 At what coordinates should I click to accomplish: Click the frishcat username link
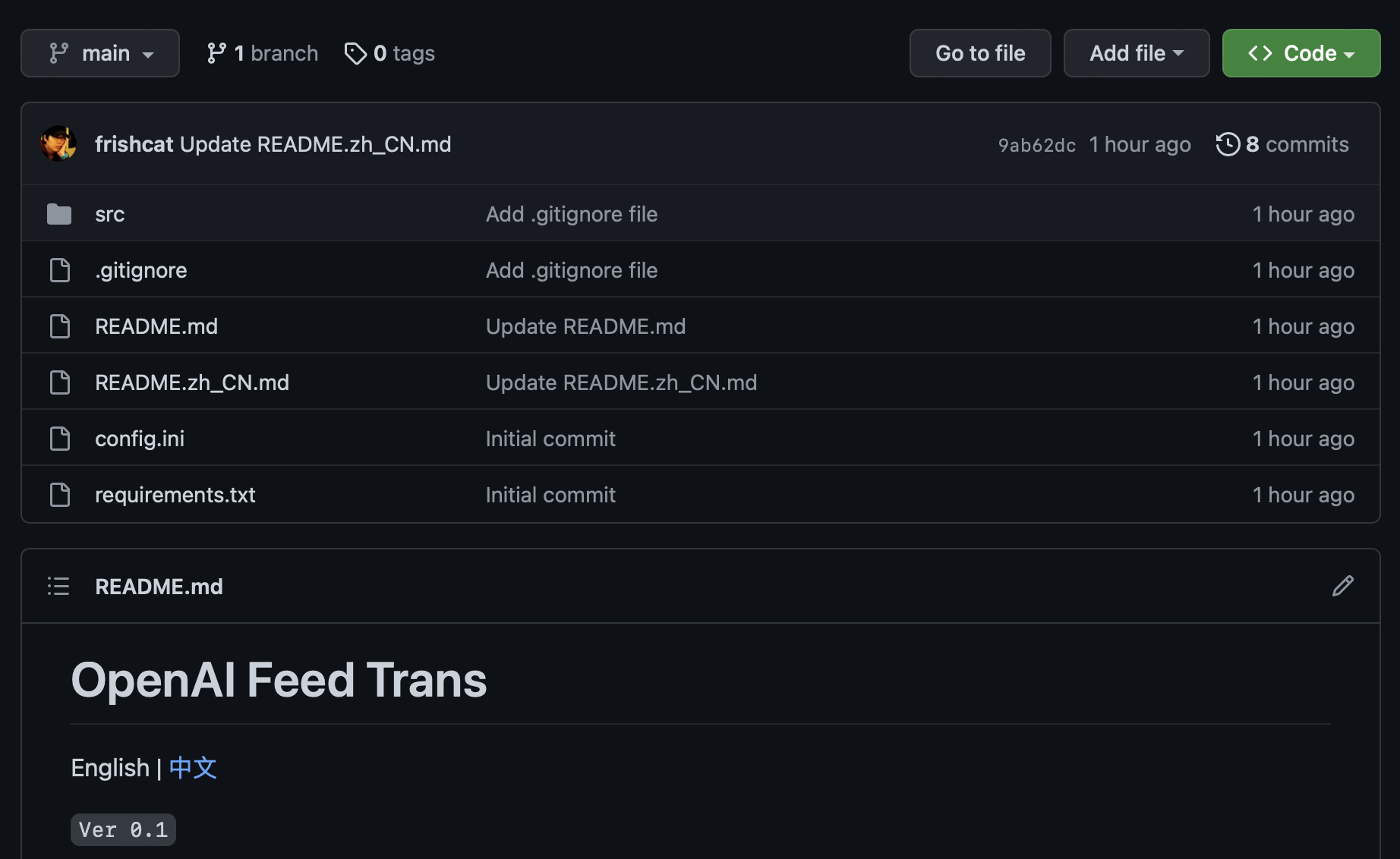tap(134, 144)
